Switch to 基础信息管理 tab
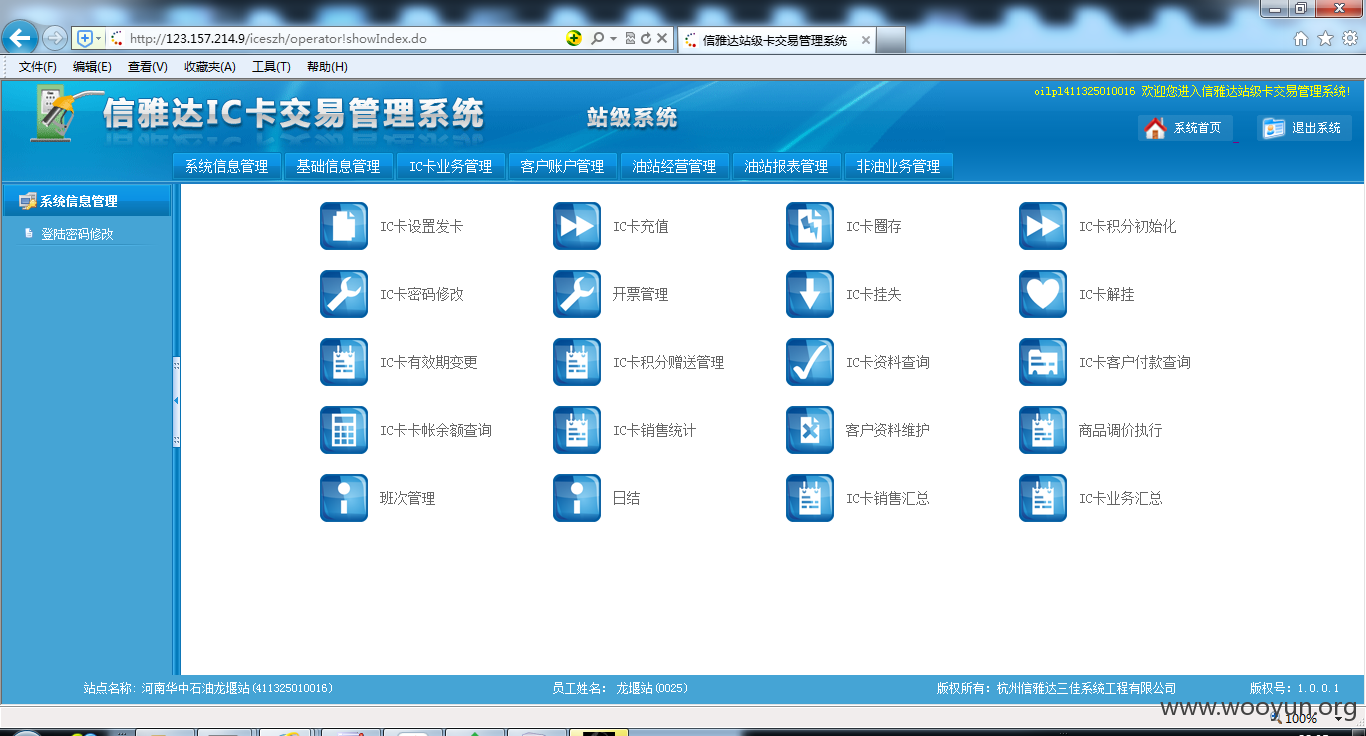 pos(339,166)
